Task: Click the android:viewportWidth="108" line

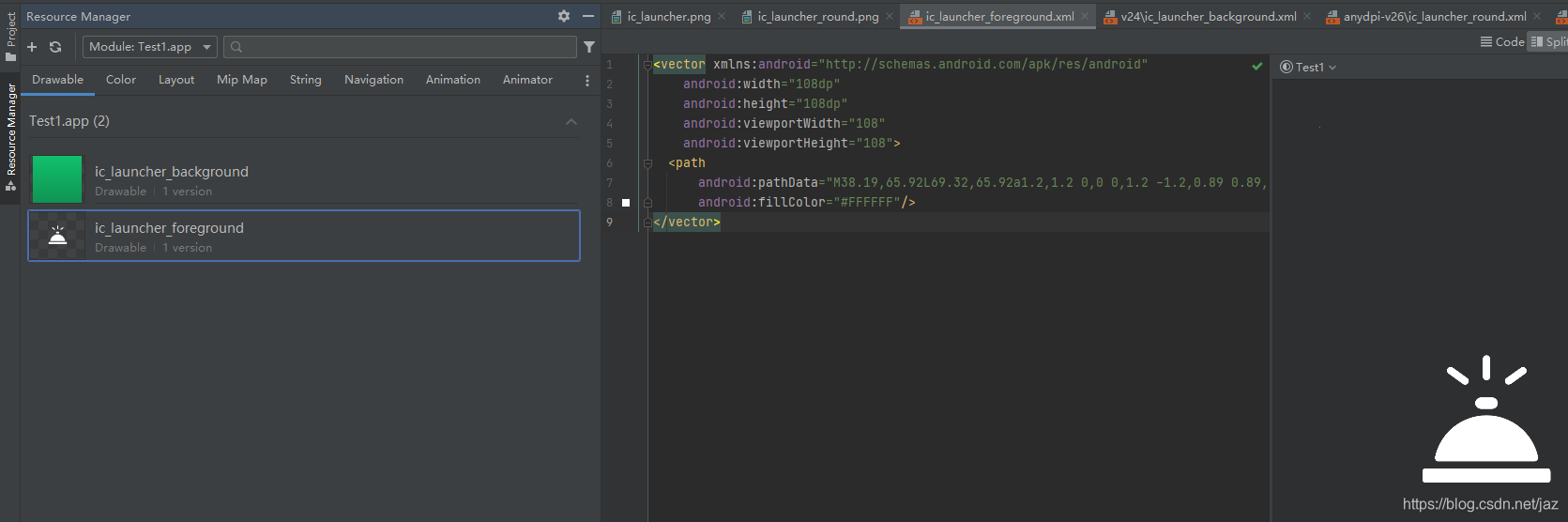Action: point(784,124)
